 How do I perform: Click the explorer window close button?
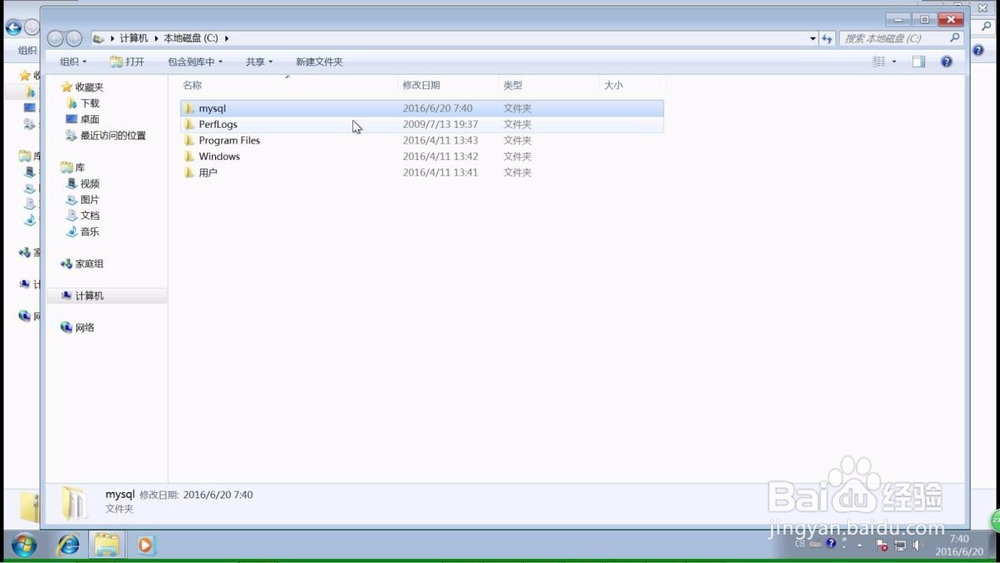tap(951, 19)
